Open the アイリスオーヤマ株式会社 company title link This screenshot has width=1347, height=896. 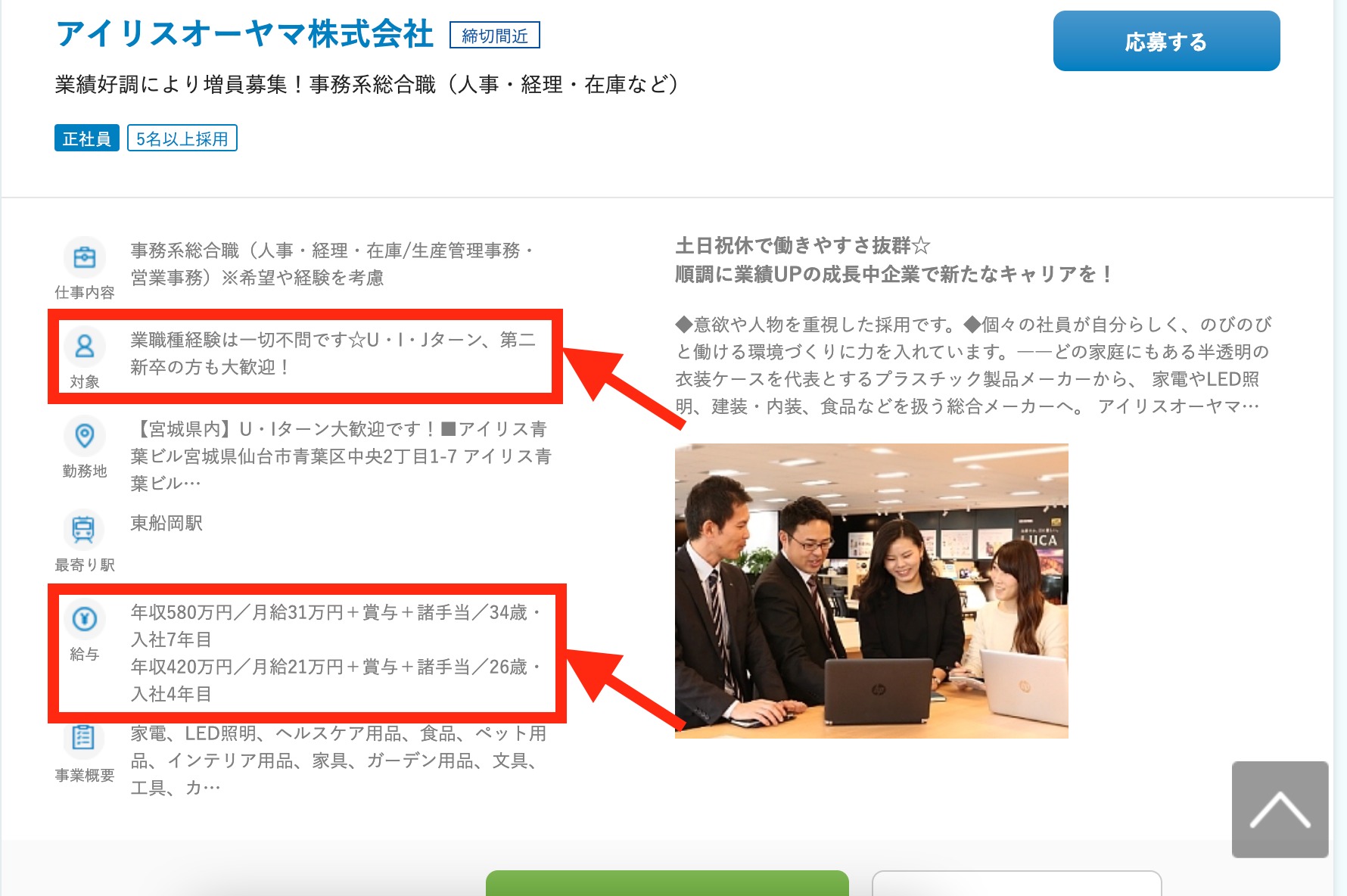pos(244,34)
